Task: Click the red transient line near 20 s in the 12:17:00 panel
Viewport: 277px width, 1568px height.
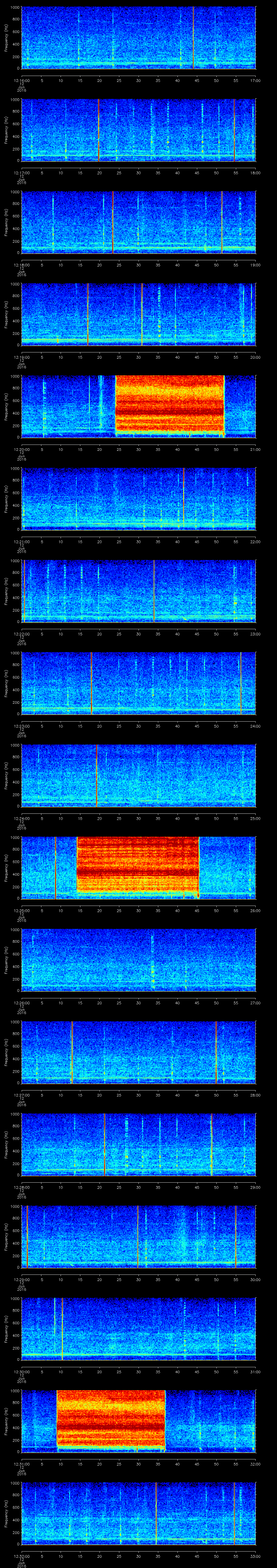Action: (x=99, y=130)
